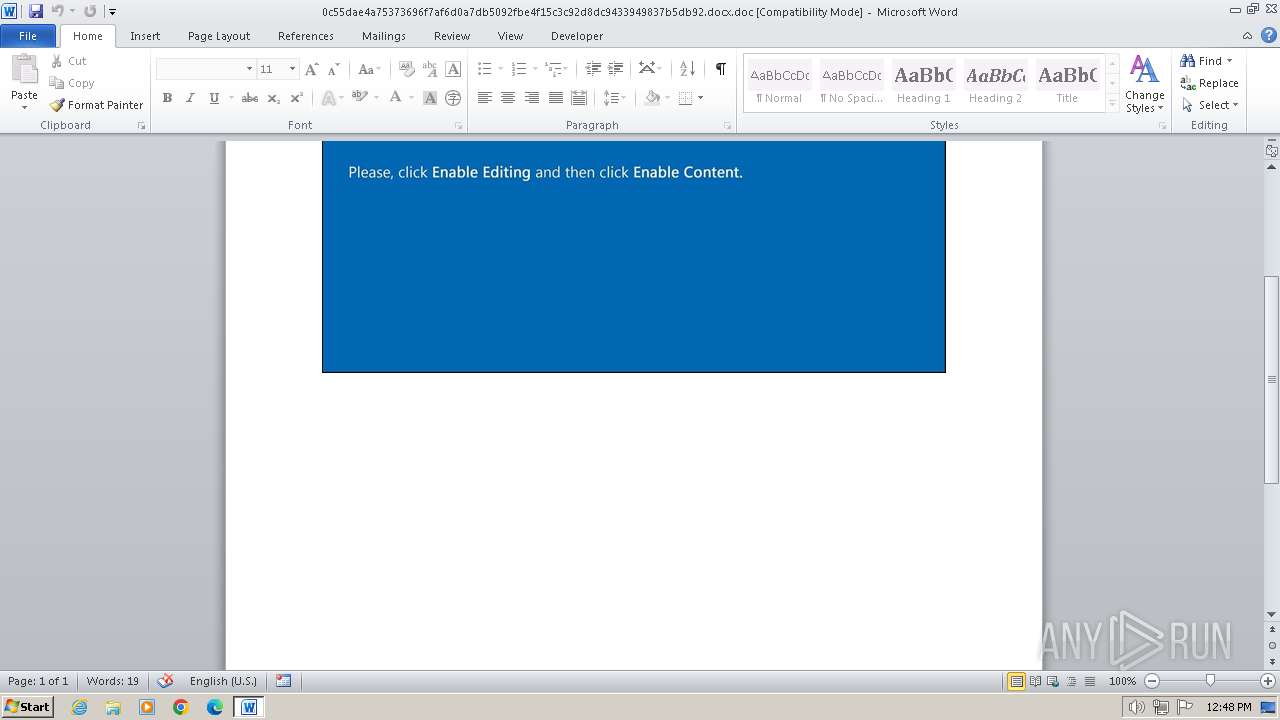Image resolution: width=1280 pixels, height=720 pixels.
Task: Click the Save icon in Quick Access
Action: (x=36, y=12)
